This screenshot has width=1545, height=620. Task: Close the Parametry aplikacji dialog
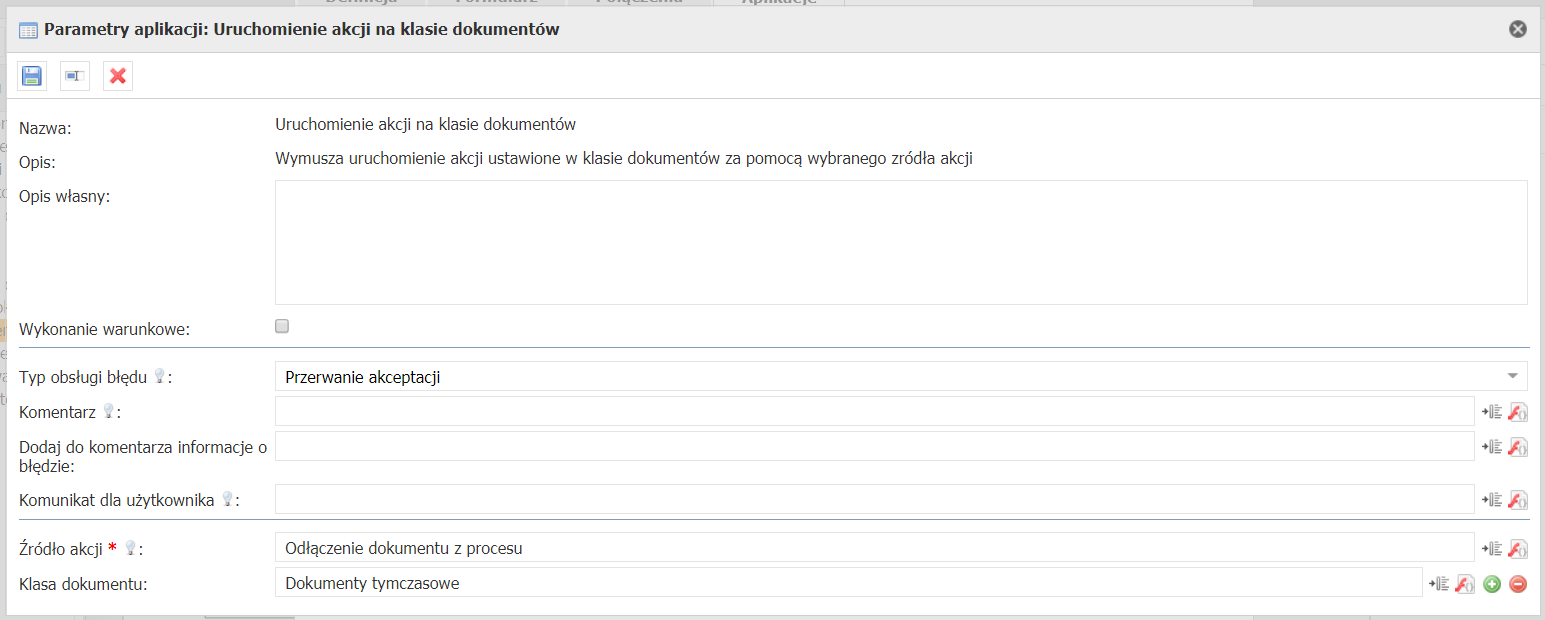click(x=1518, y=29)
